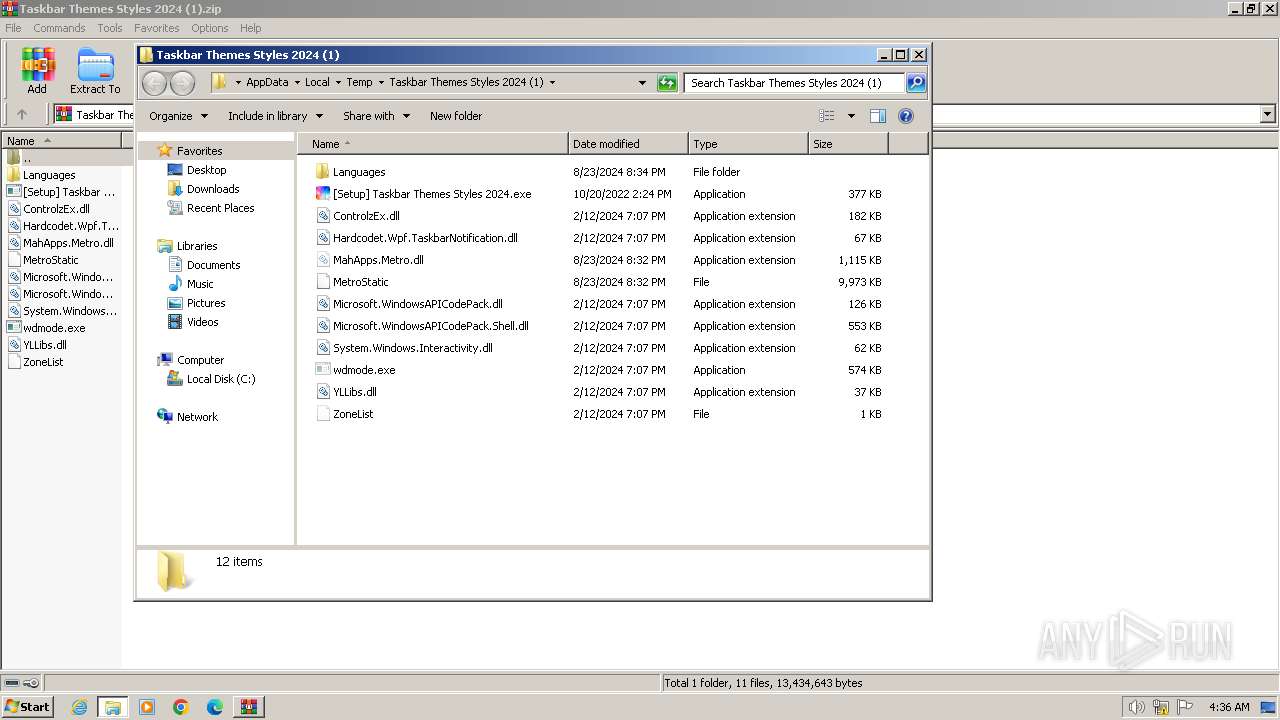
Task: Open the Organize dropdown menu
Action: [x=178, y=116]
